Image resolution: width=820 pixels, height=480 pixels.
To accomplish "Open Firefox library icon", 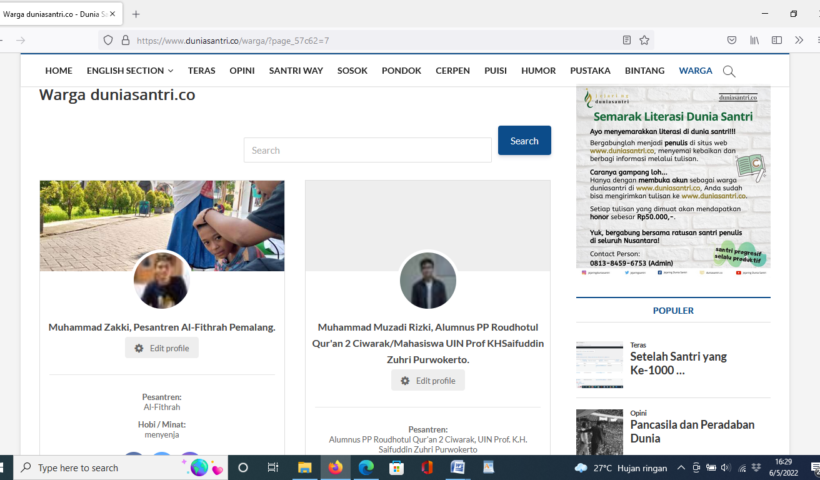I will (x=755, y=40).
